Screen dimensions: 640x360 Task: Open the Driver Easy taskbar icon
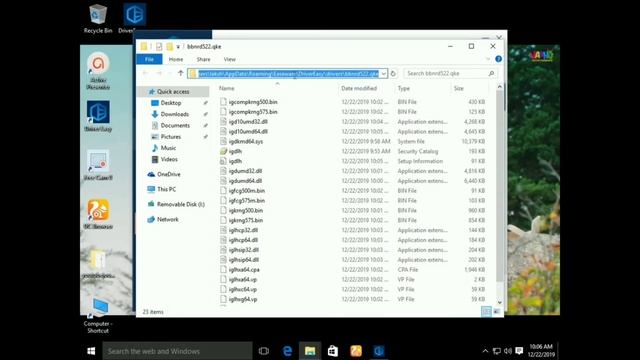(379, 351)
